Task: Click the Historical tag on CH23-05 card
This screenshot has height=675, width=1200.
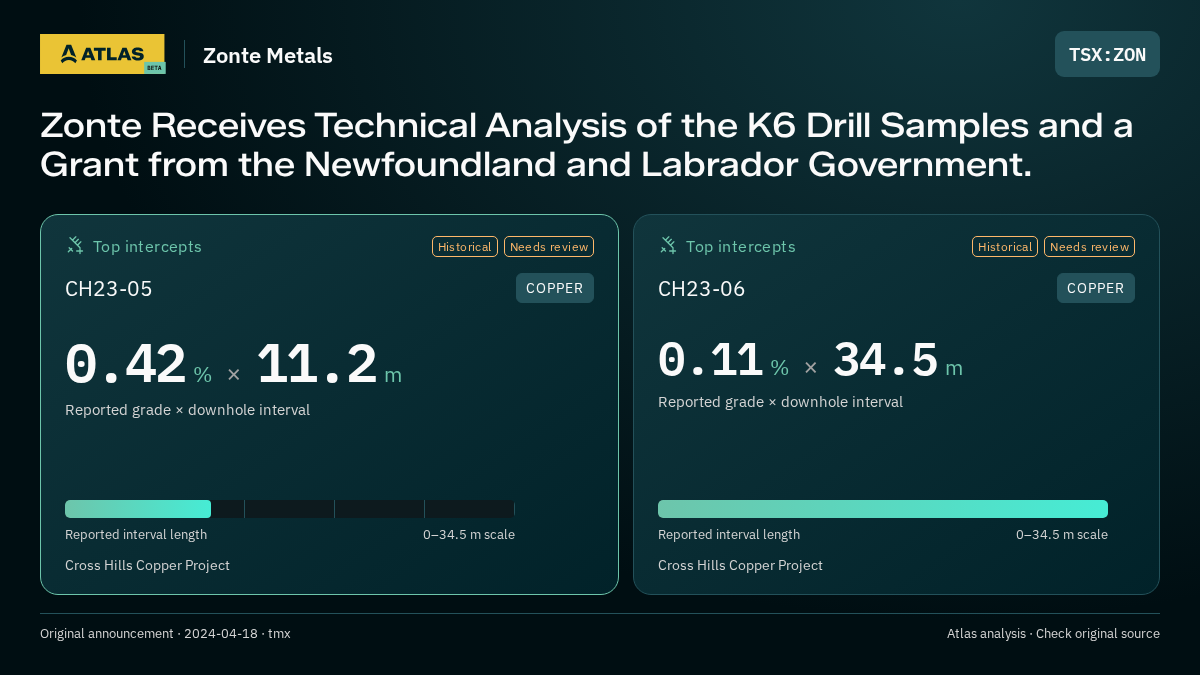Action: (x=465, y=247)
